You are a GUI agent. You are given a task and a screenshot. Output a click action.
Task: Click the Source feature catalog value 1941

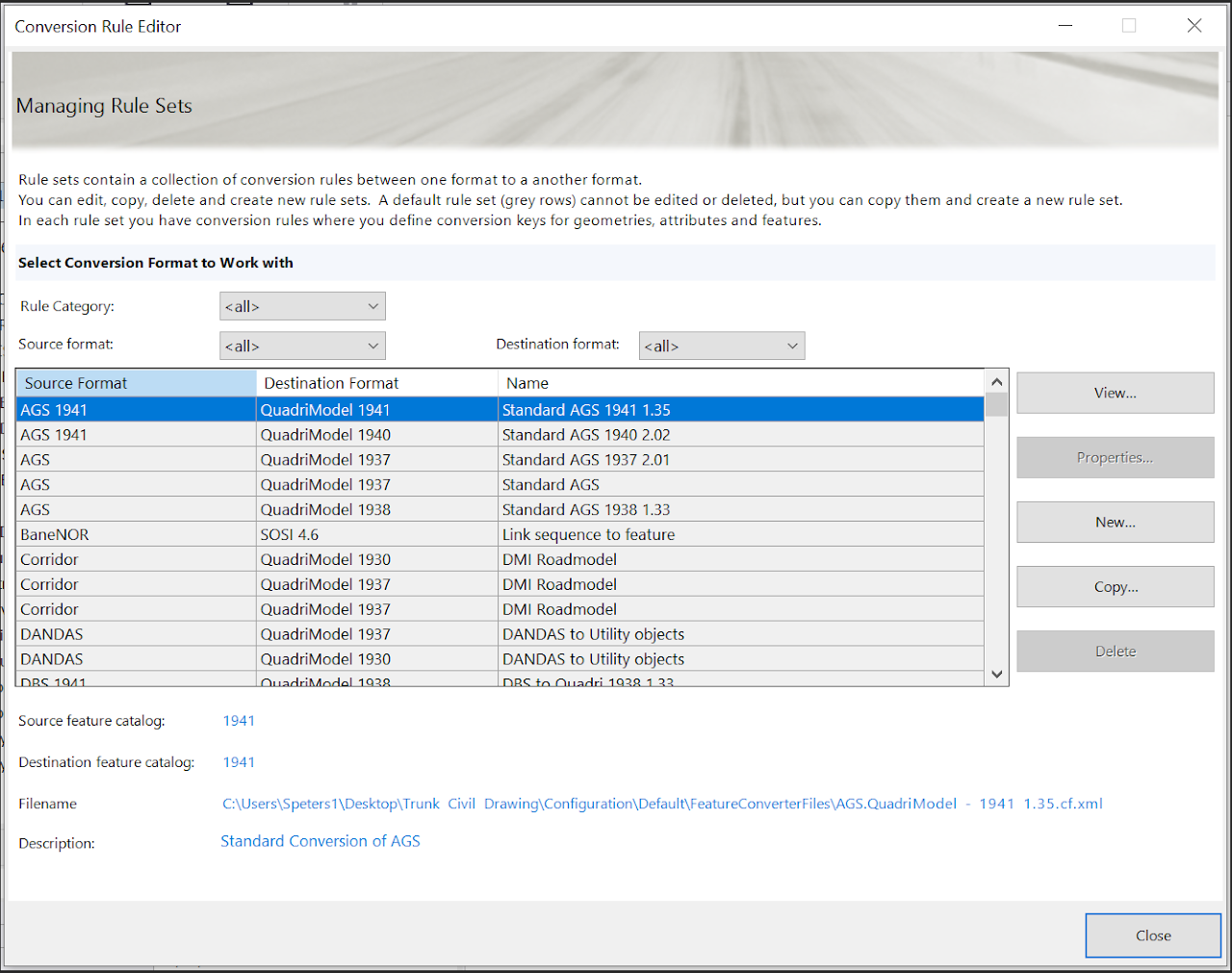click(x=239, y=721)
